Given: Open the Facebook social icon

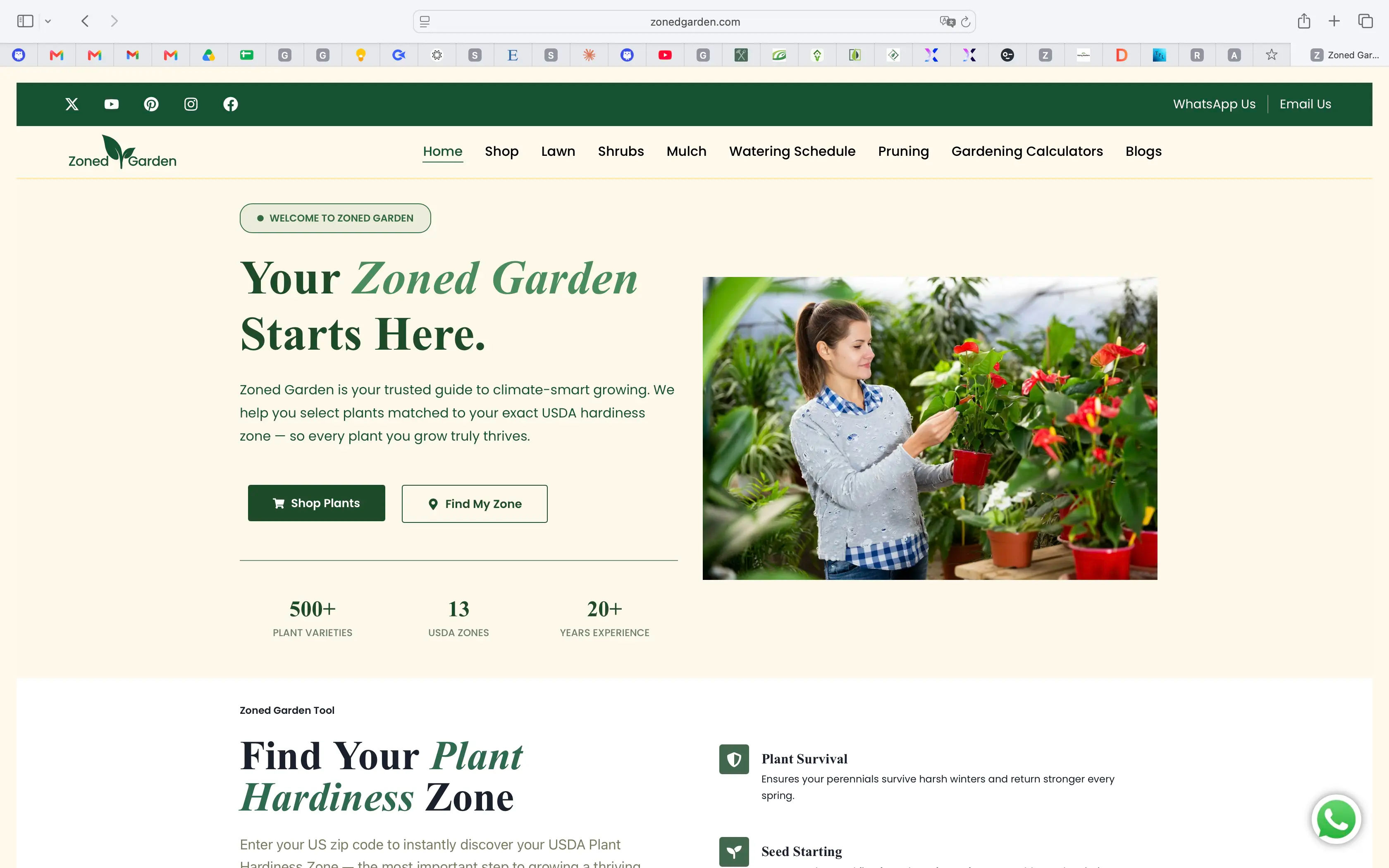Looking at the screenshot, I should tap(231, 104).
